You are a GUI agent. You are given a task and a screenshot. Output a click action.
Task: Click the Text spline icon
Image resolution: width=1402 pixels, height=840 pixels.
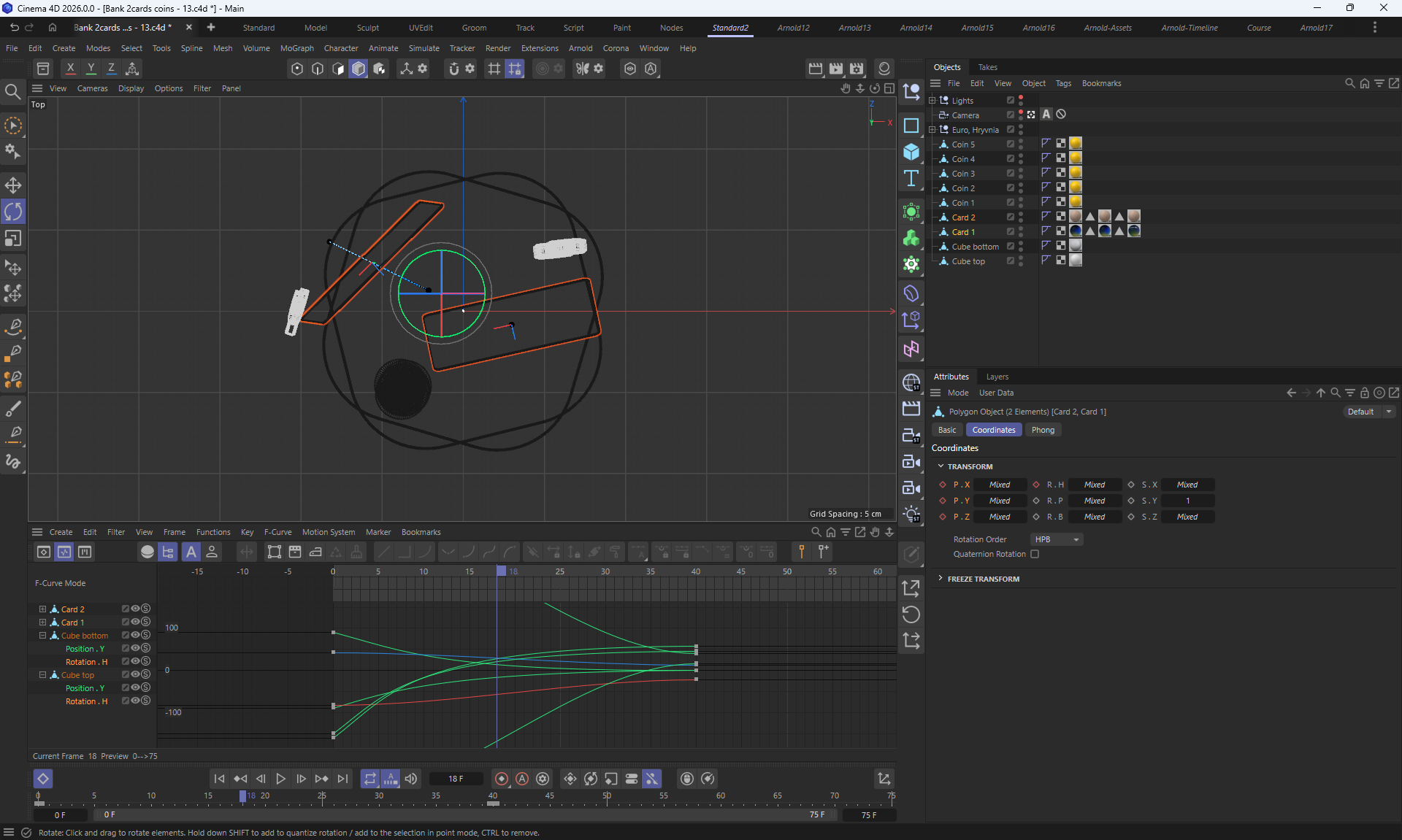(x=911, y=179)
